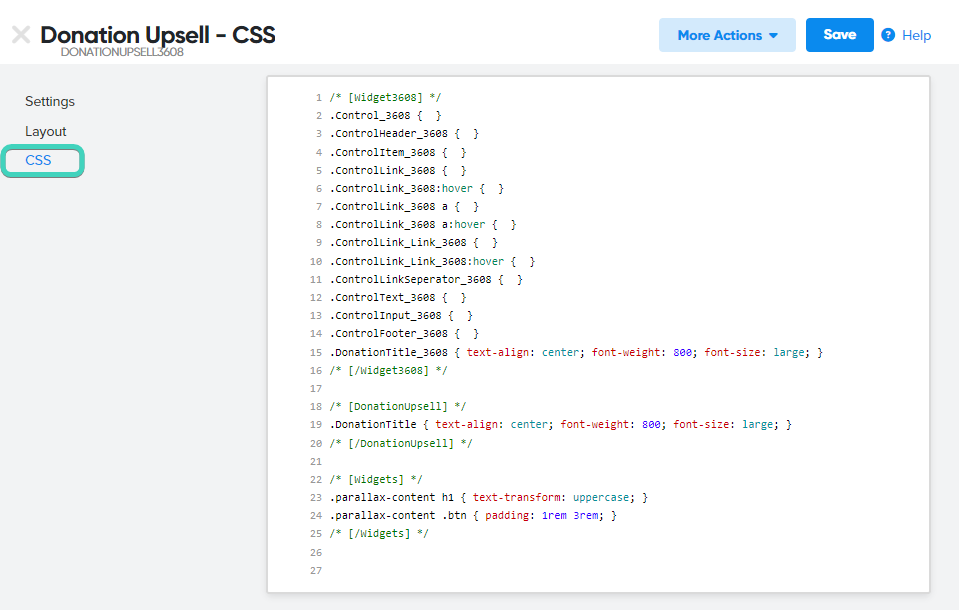Click the .DonationTitle_3608 selector on line 15

tap(389, 352)
